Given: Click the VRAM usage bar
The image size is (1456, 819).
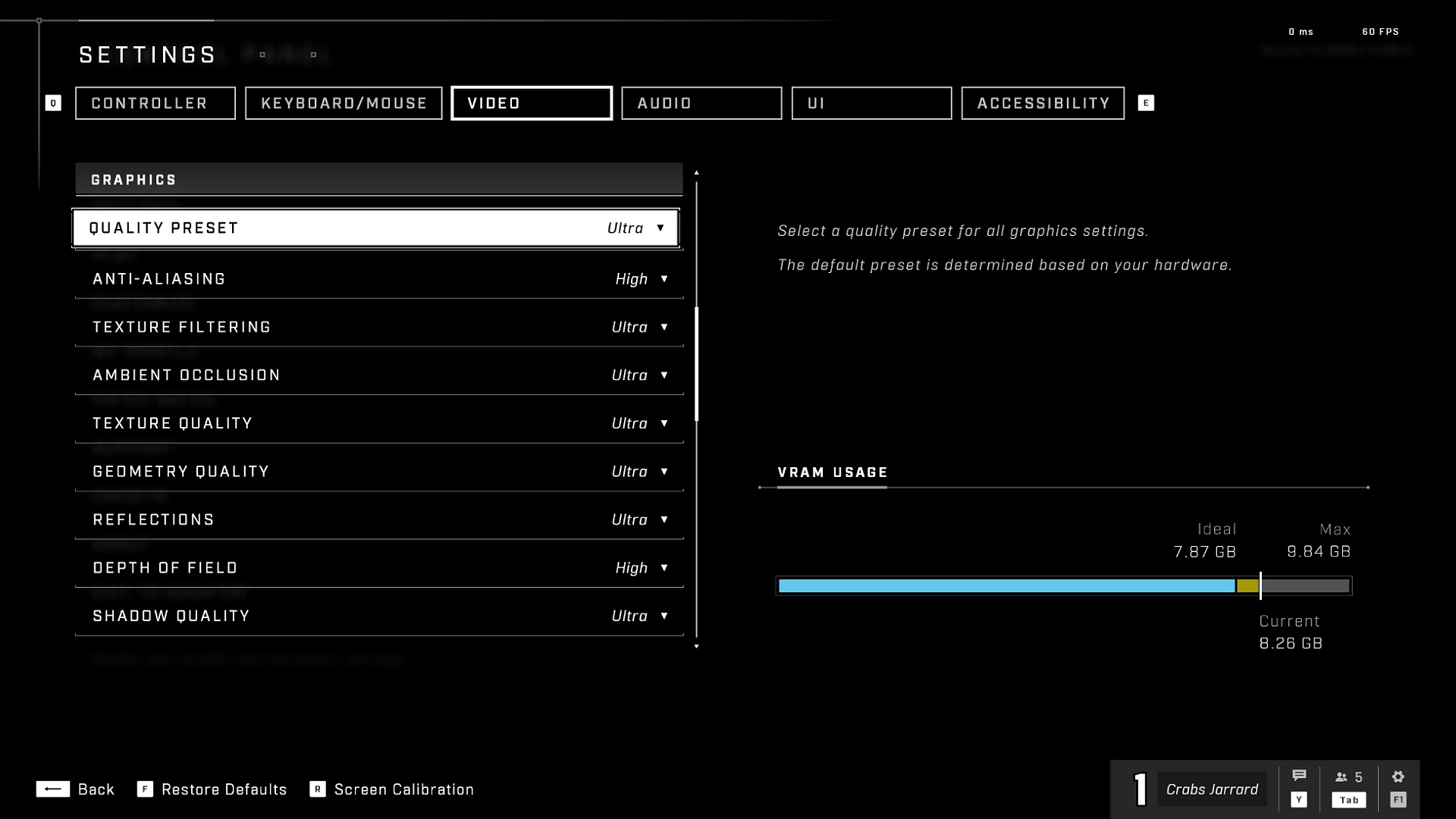Looking at the screenshot, I should (1063, 586).
